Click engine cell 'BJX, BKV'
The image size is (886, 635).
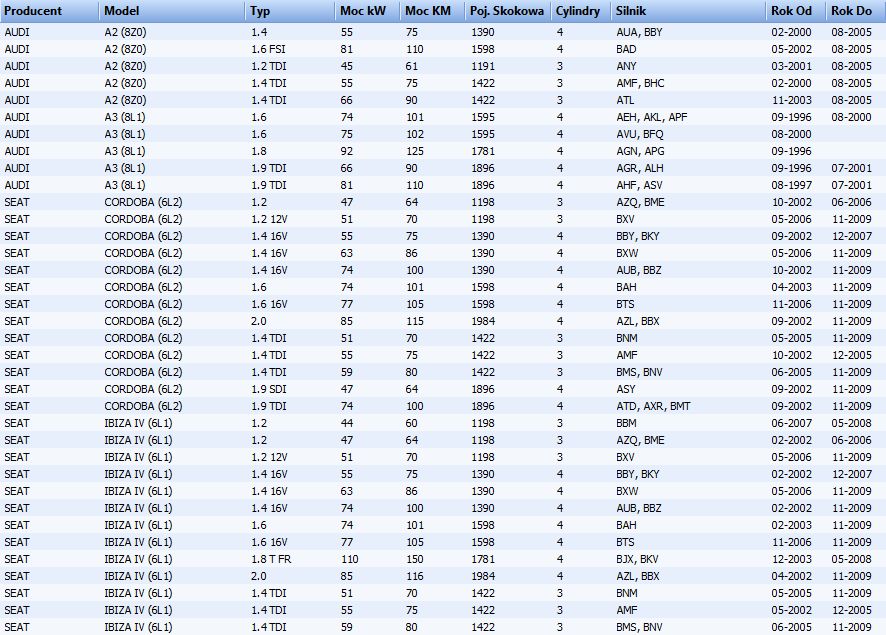point(637,559)
